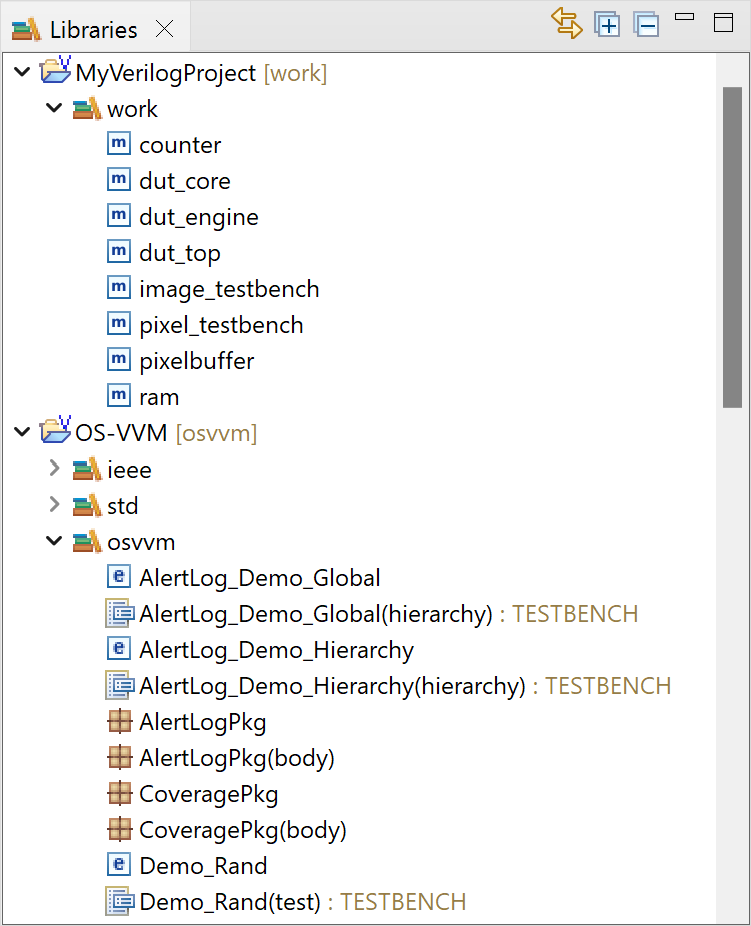Collapse the work library node
The width and height of the screenshot is (751, 926).
54,108
